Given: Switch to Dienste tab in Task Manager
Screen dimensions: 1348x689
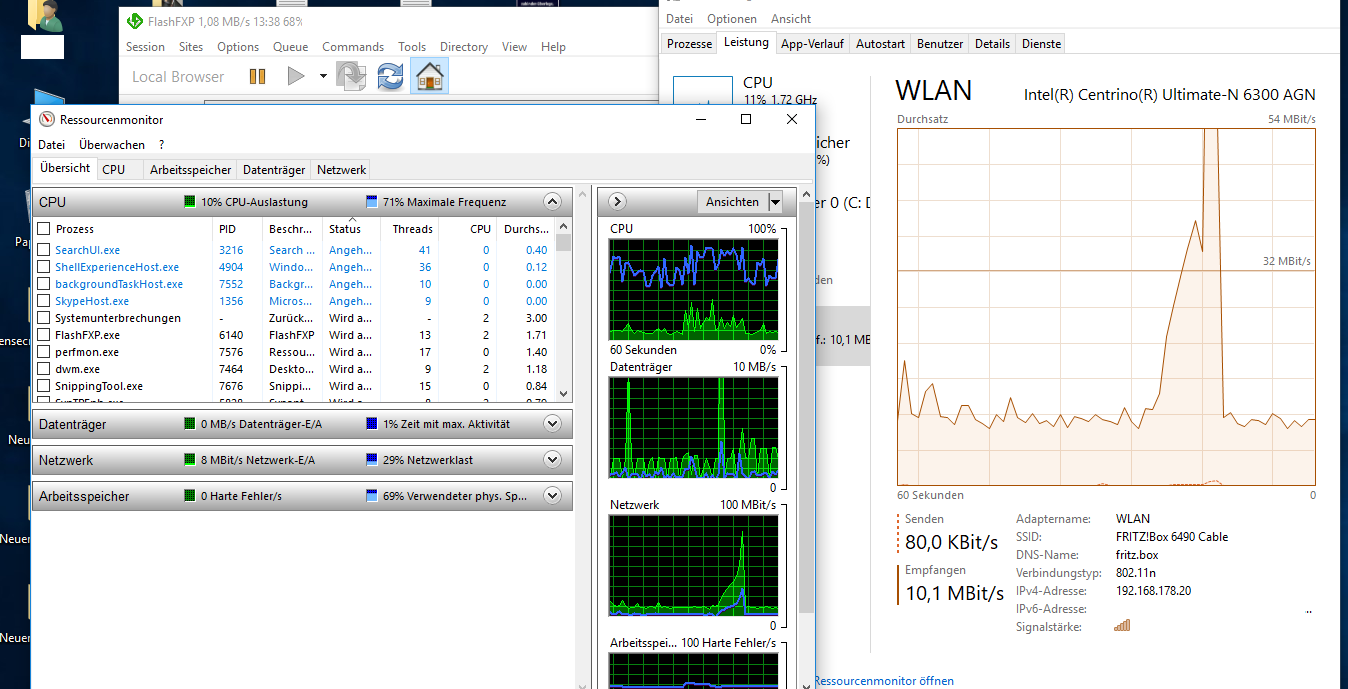Looking at the screenshot, I should point(1041,44).
